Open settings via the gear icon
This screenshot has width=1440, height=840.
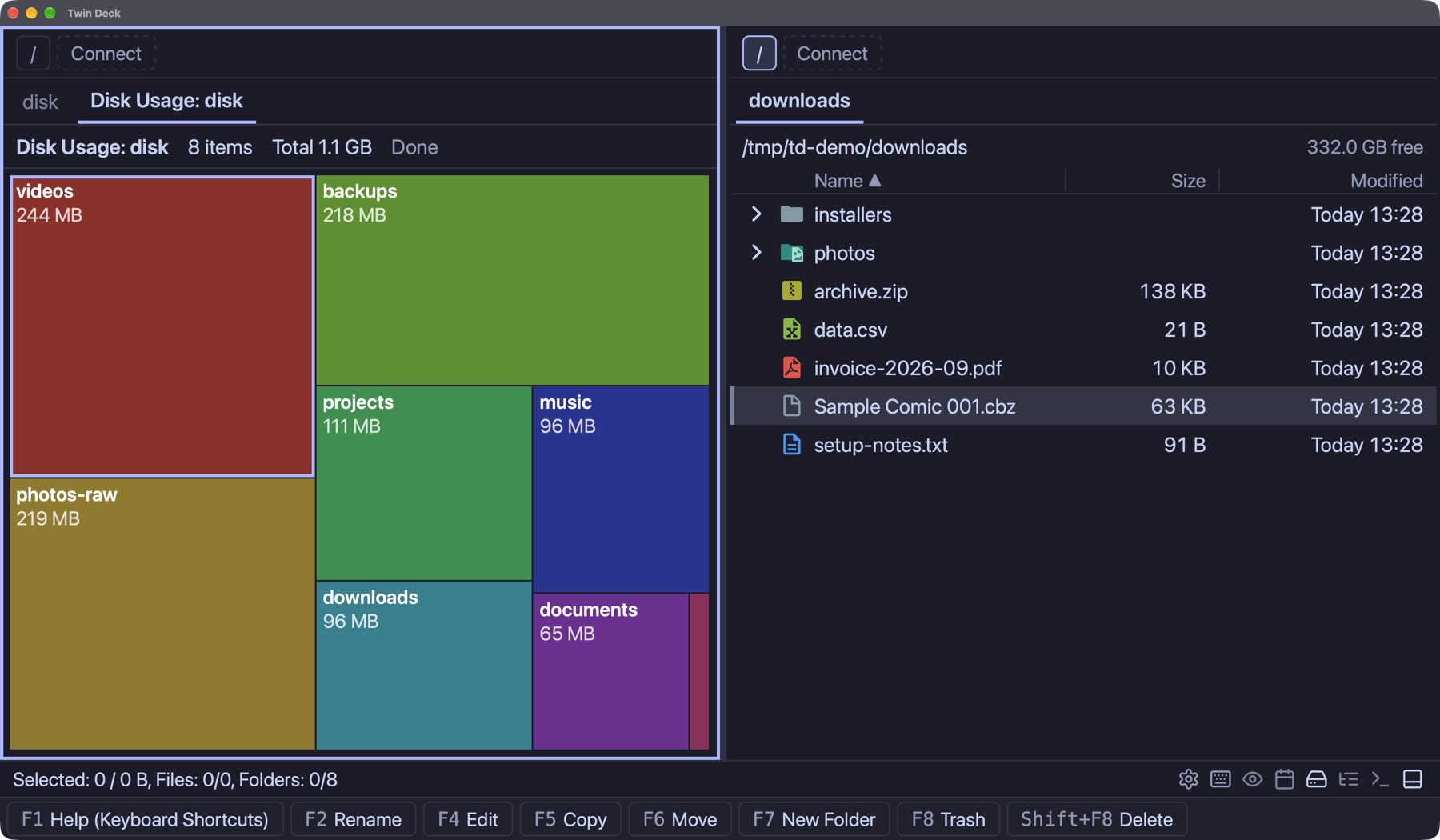(1188, 779)
